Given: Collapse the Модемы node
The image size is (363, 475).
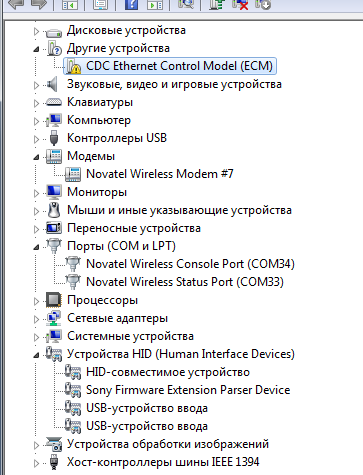Looking at the screenshot, I should pyautogui.click(x=36, y=158).
